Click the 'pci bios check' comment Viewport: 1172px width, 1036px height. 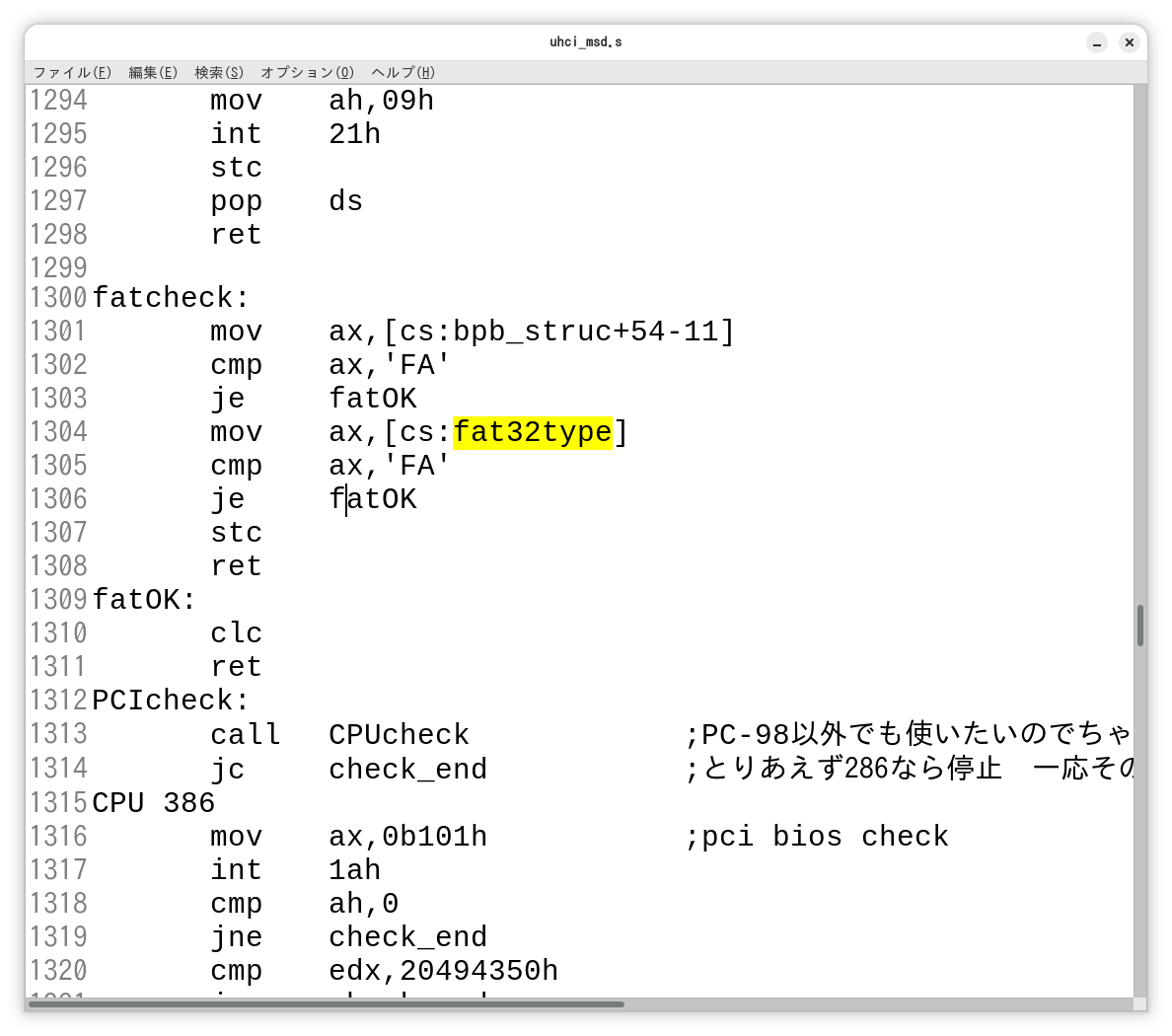click(x=816, y=837)
